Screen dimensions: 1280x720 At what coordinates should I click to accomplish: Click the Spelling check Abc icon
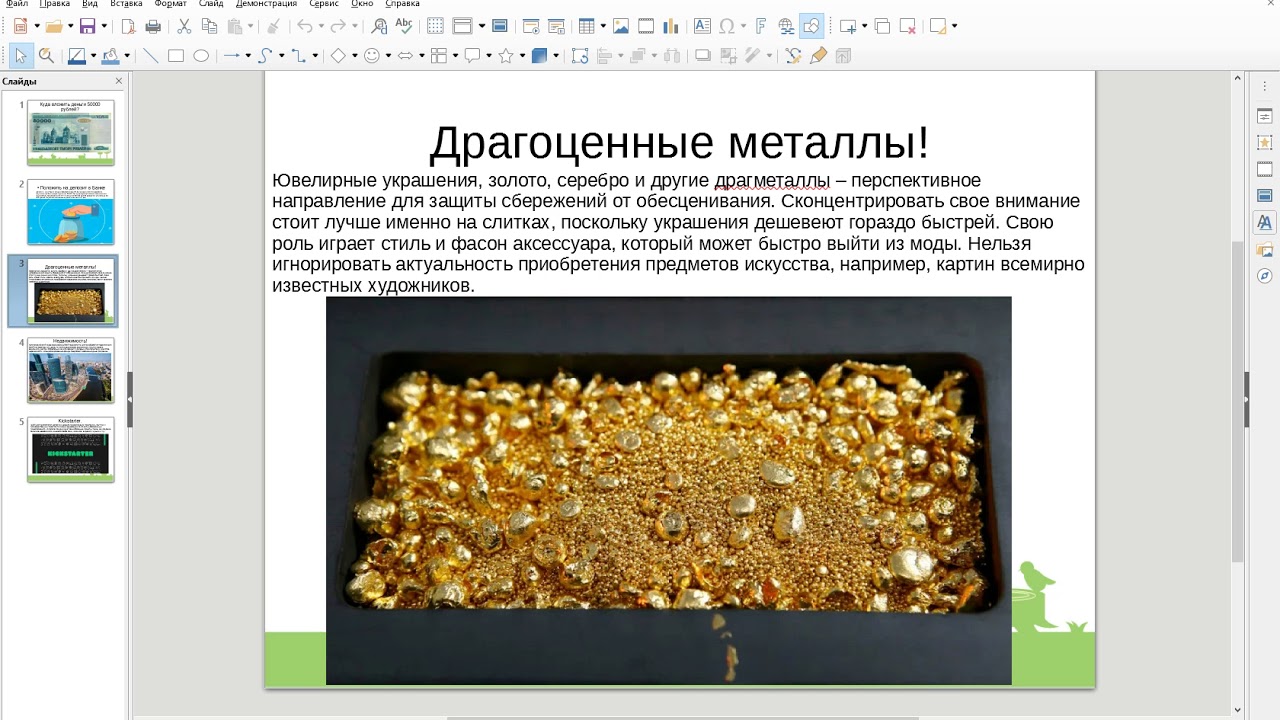[404, 26]
